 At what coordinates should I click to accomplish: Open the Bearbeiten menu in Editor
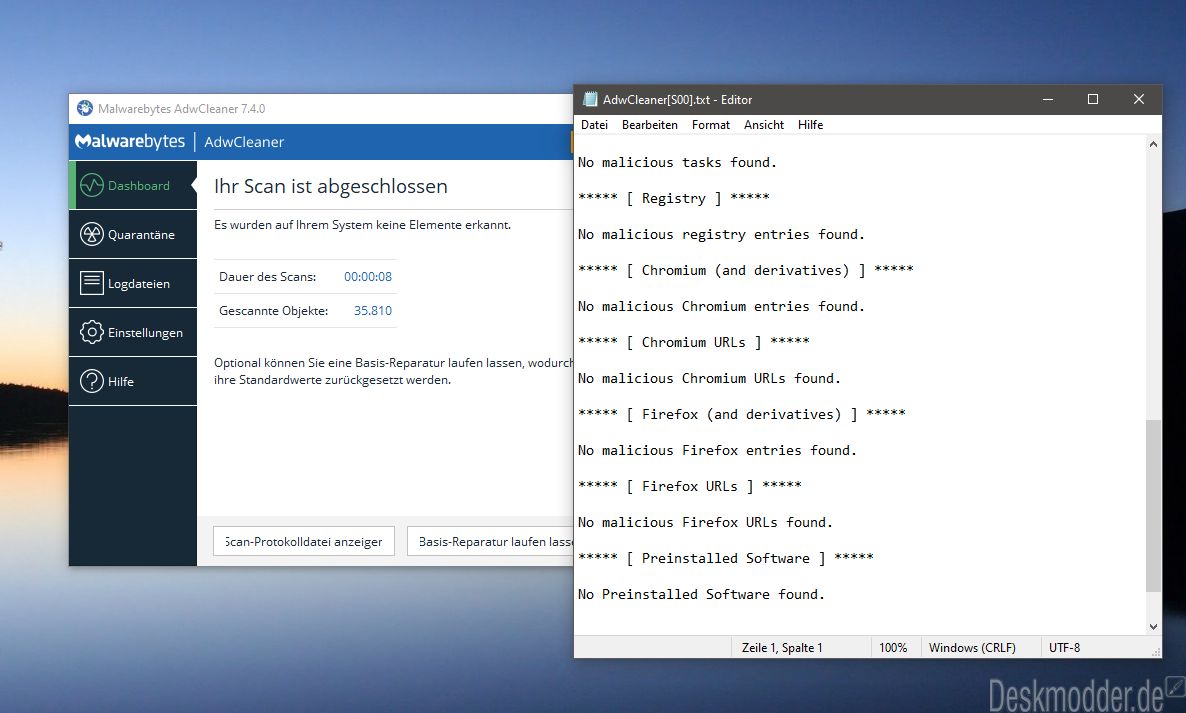(x=650, y=125)
